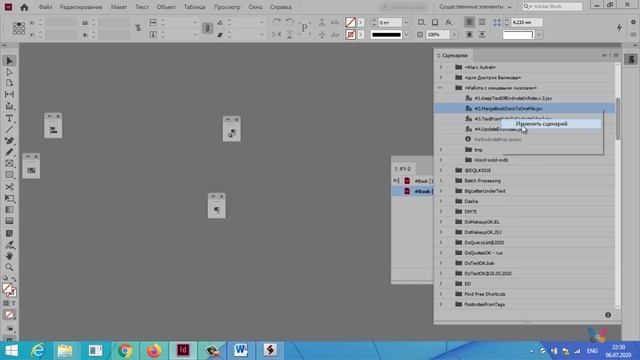Viewport: 640px width, 360px height.
Task: Click the Scripts panel flyout menu button
Action: pyautogui.click(x=616, y=55)
